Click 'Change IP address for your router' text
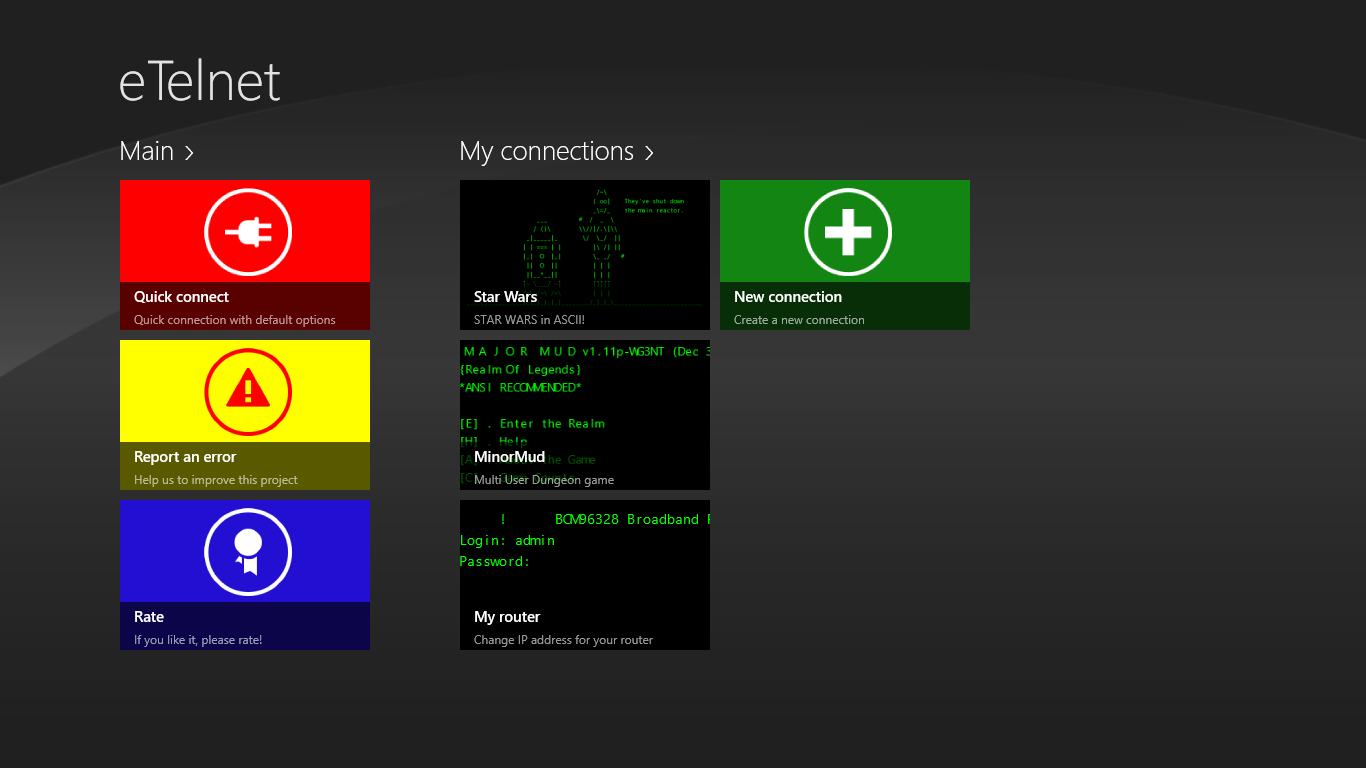 pos(563,640)
